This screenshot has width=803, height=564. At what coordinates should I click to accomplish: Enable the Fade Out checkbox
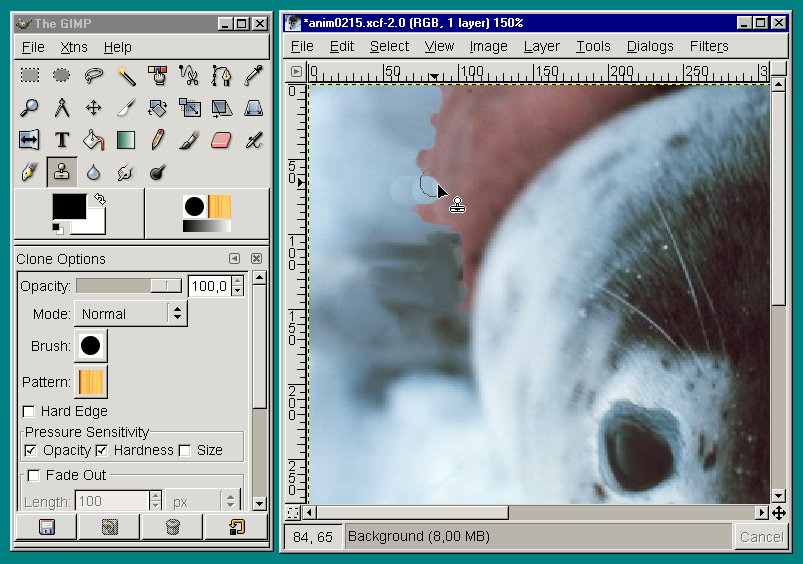coord(34,475)
